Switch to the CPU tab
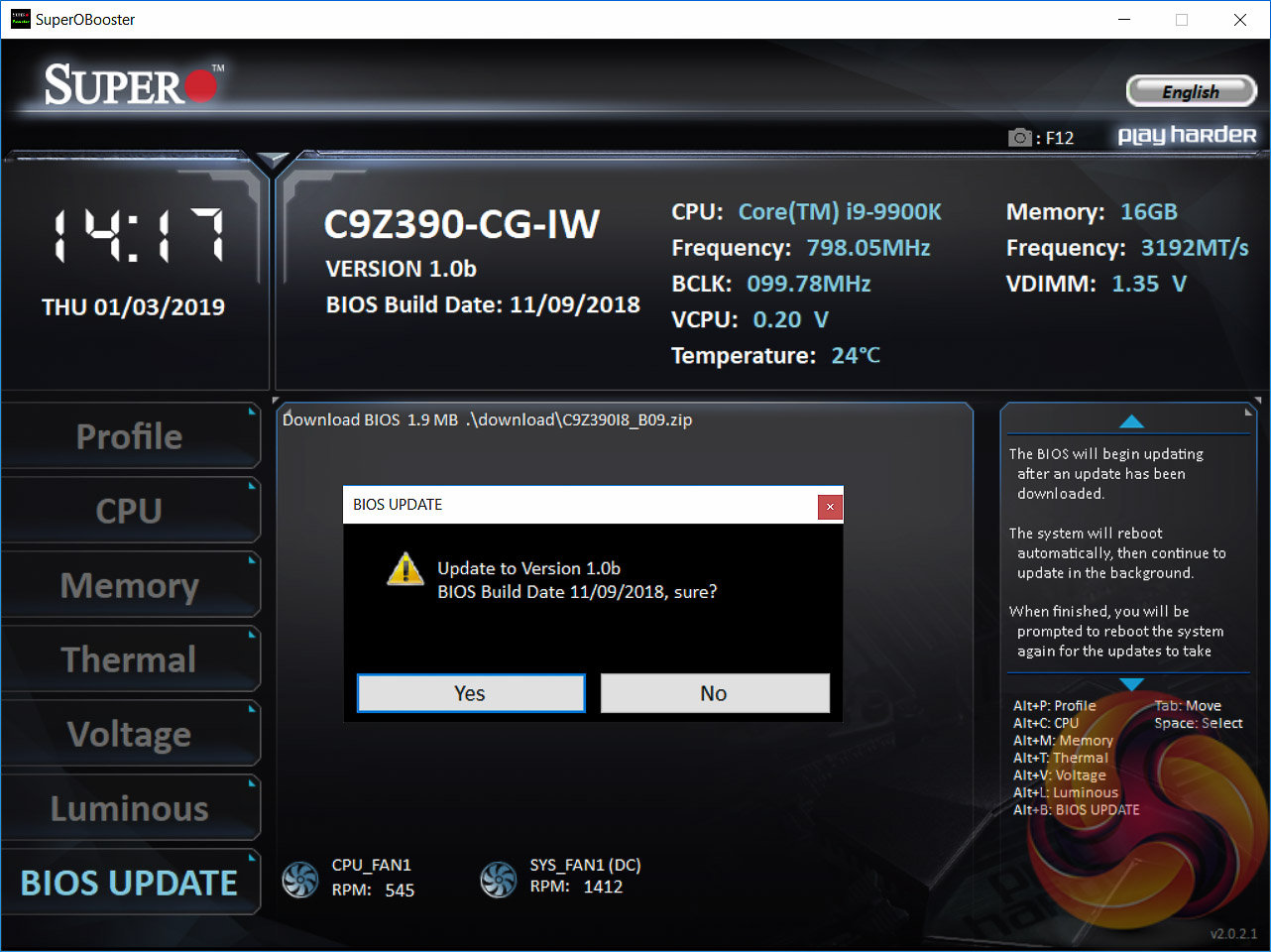The image size is (1271, 952). (x=130, y=511)
